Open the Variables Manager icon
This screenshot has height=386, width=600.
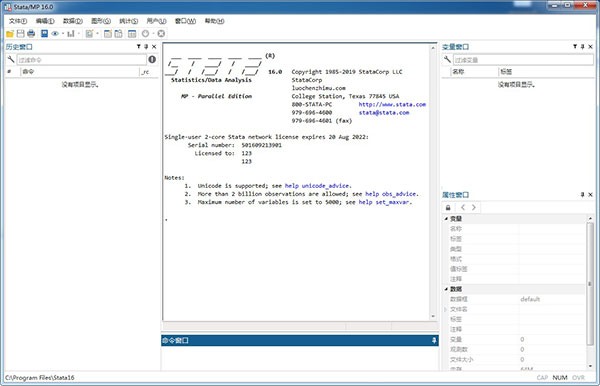[132, 34]
